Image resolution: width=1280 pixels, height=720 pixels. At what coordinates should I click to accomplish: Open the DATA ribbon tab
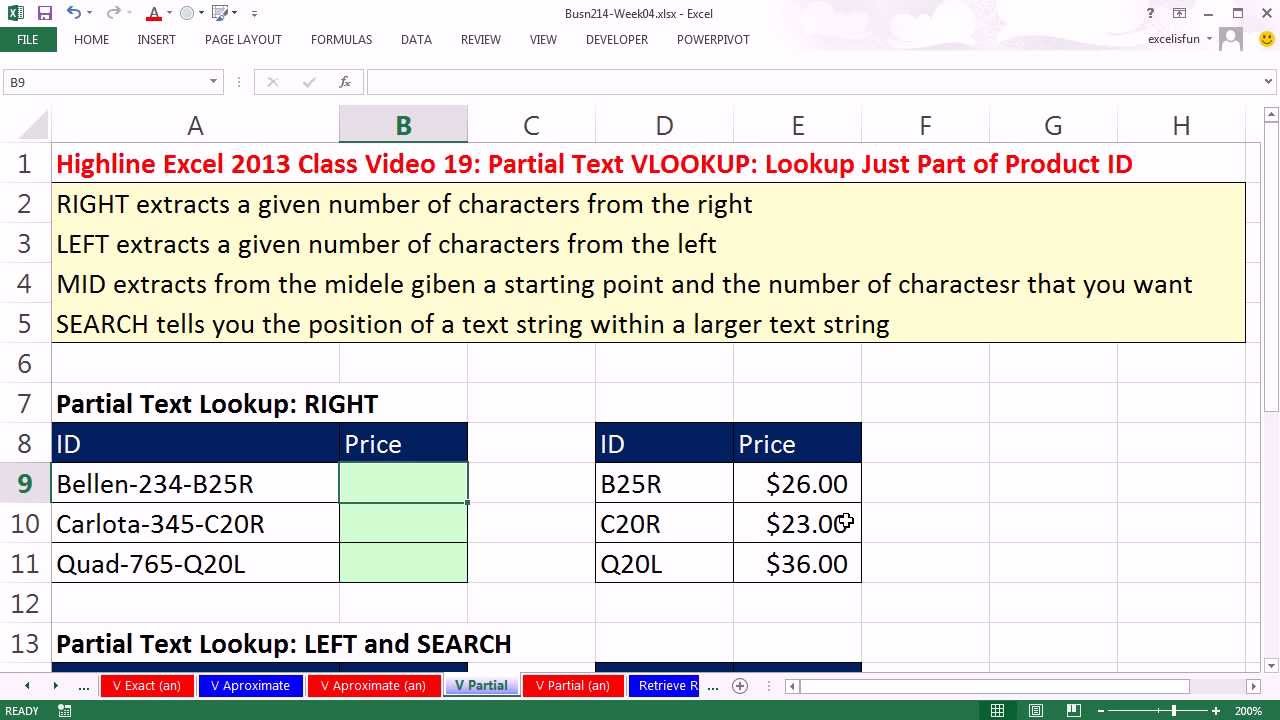(416, 40)
